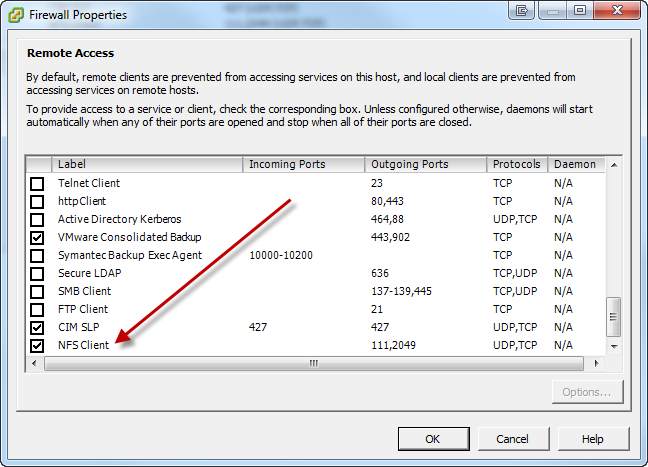Click the Firewall Properties title bar icon
Viewport: 648px width, 467px height.
16,15
